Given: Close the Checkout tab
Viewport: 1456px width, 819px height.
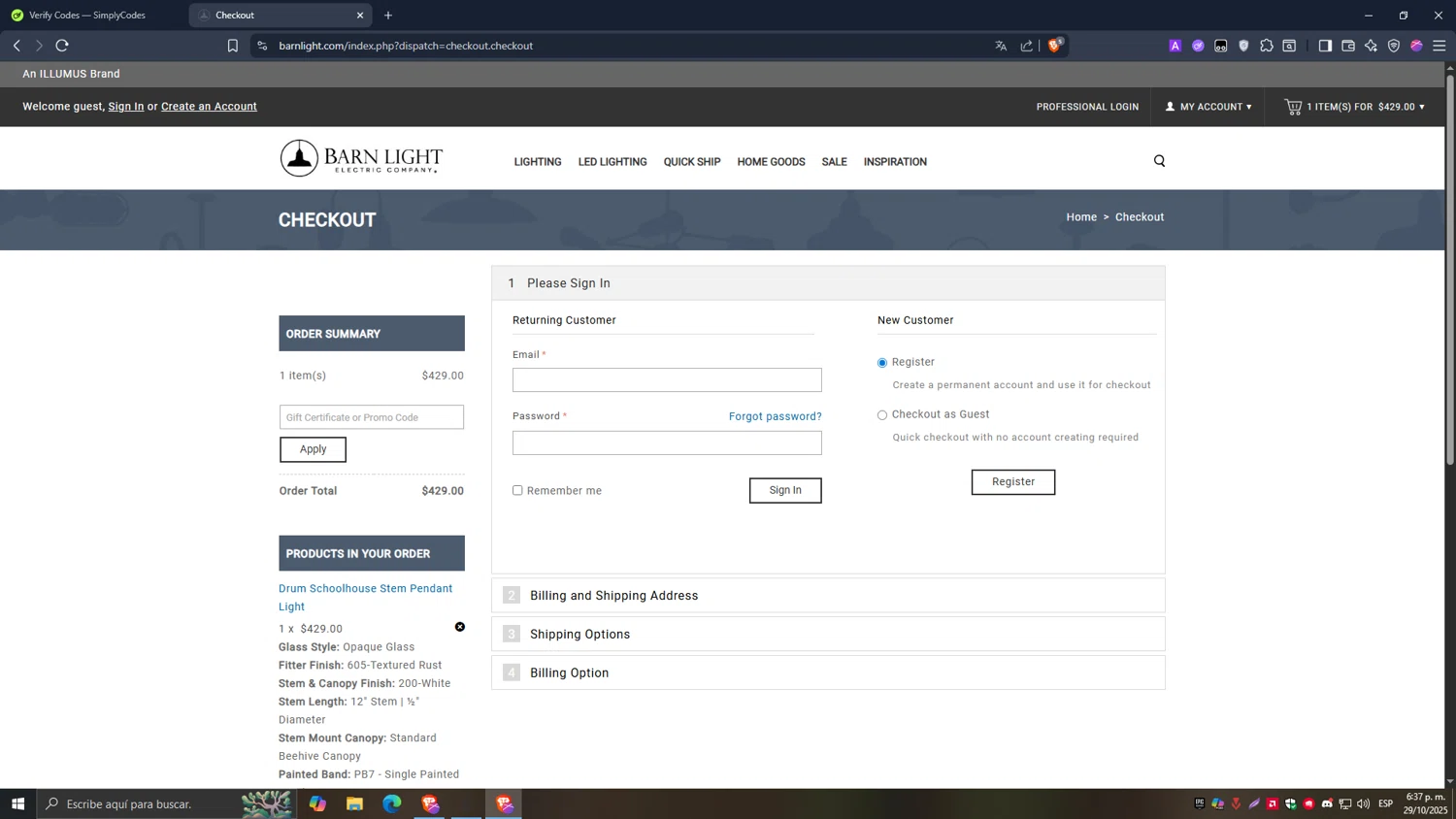Looking at the screenshot, I should tap(360, 16).
